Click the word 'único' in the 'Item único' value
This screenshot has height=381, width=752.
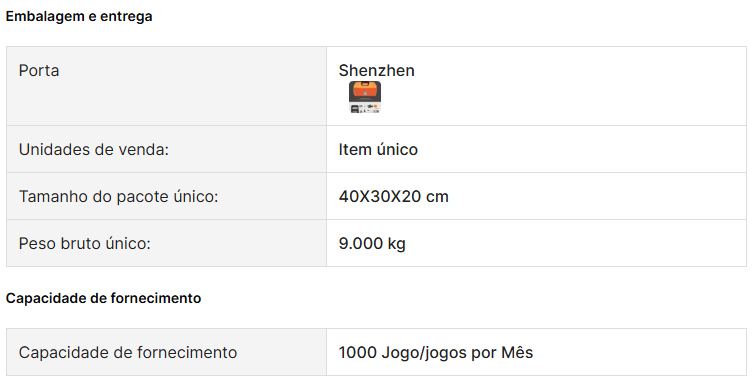397,150
